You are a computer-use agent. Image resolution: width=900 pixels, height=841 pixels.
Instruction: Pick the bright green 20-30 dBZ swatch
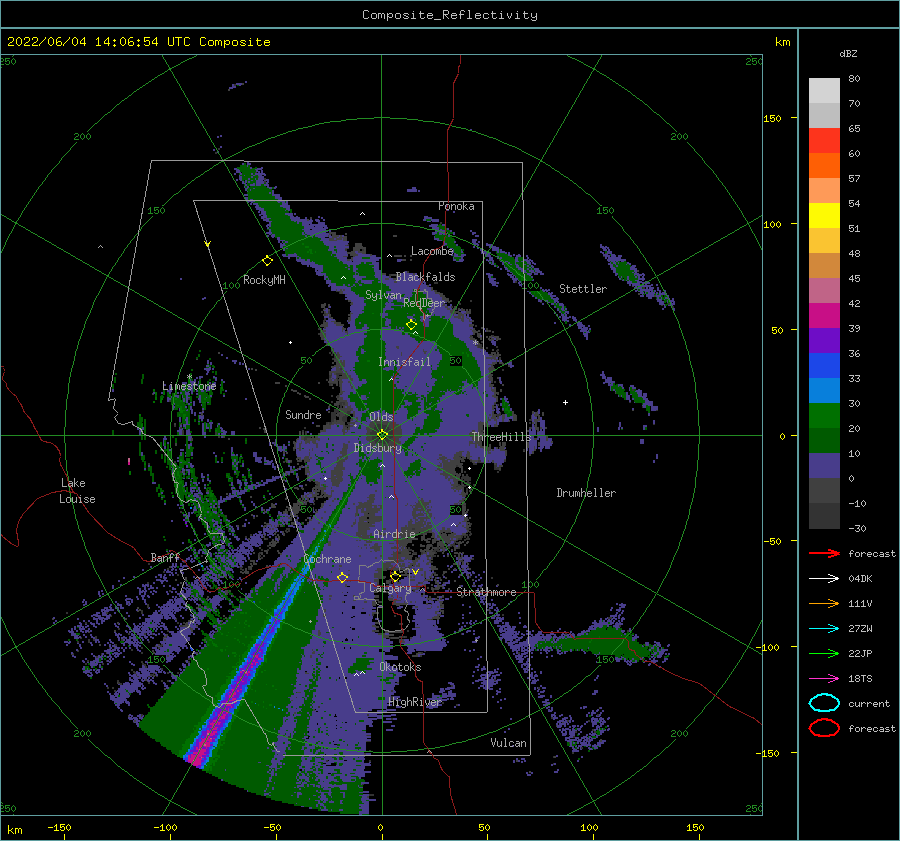pyautogui.click(x=824, y=416)
